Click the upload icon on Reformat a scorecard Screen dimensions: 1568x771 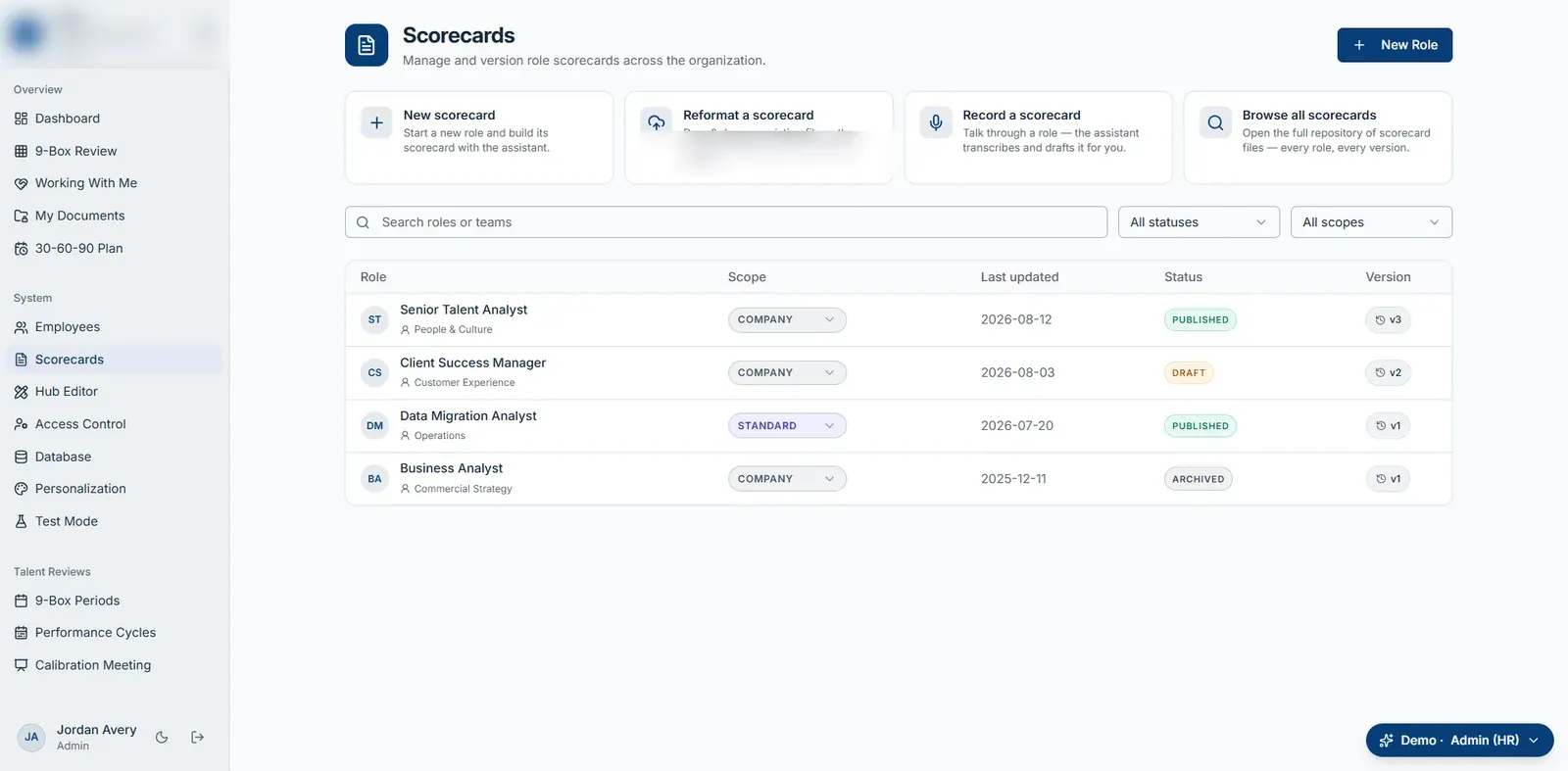pos(657,122)
